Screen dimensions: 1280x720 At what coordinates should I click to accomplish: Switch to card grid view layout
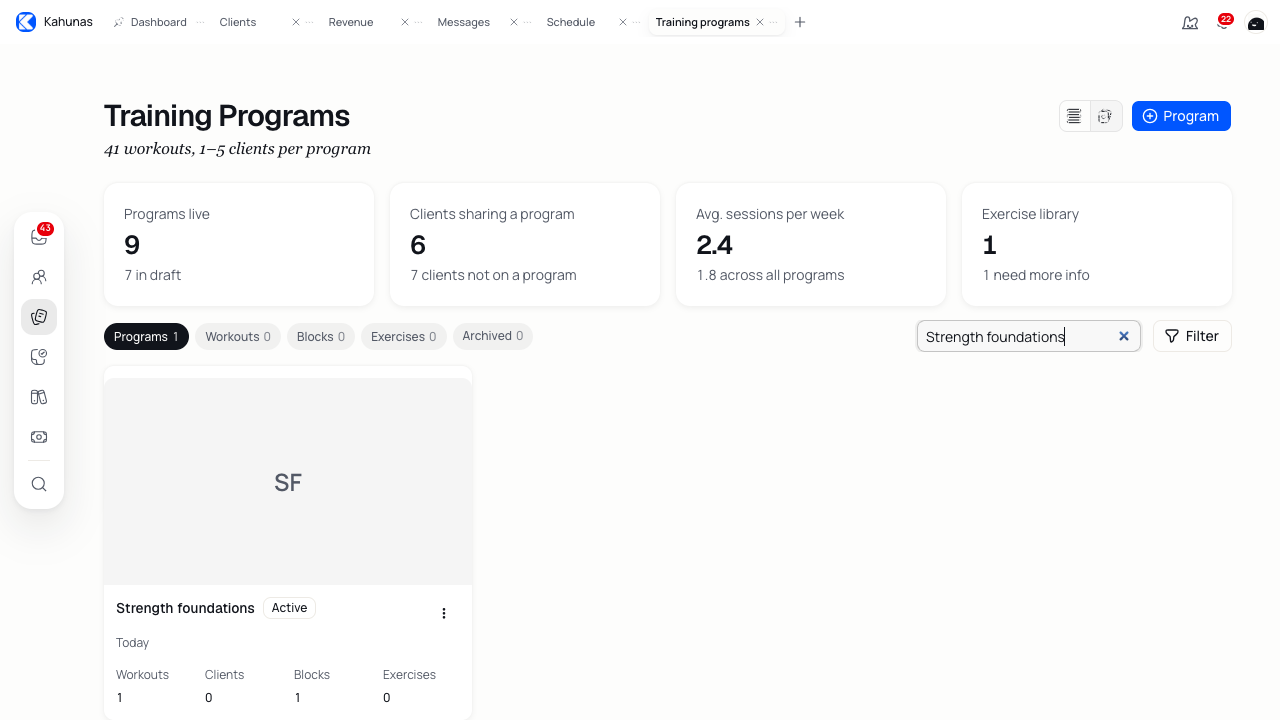point(1105,116)
